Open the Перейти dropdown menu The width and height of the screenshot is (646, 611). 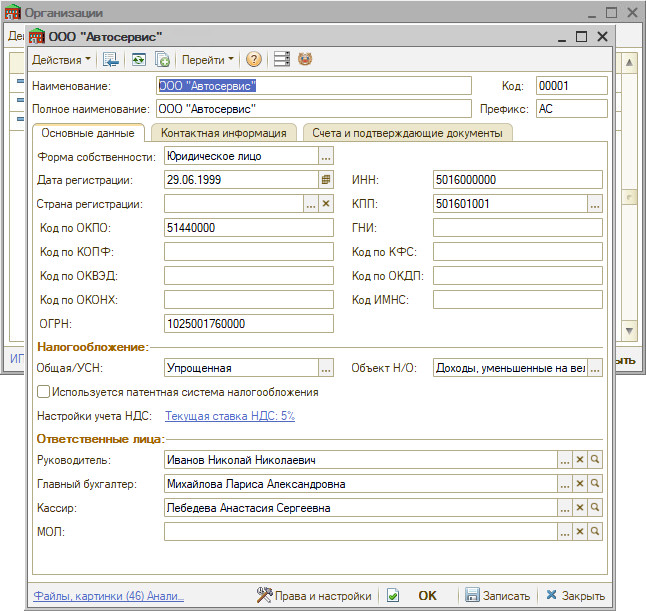point(208,60)
